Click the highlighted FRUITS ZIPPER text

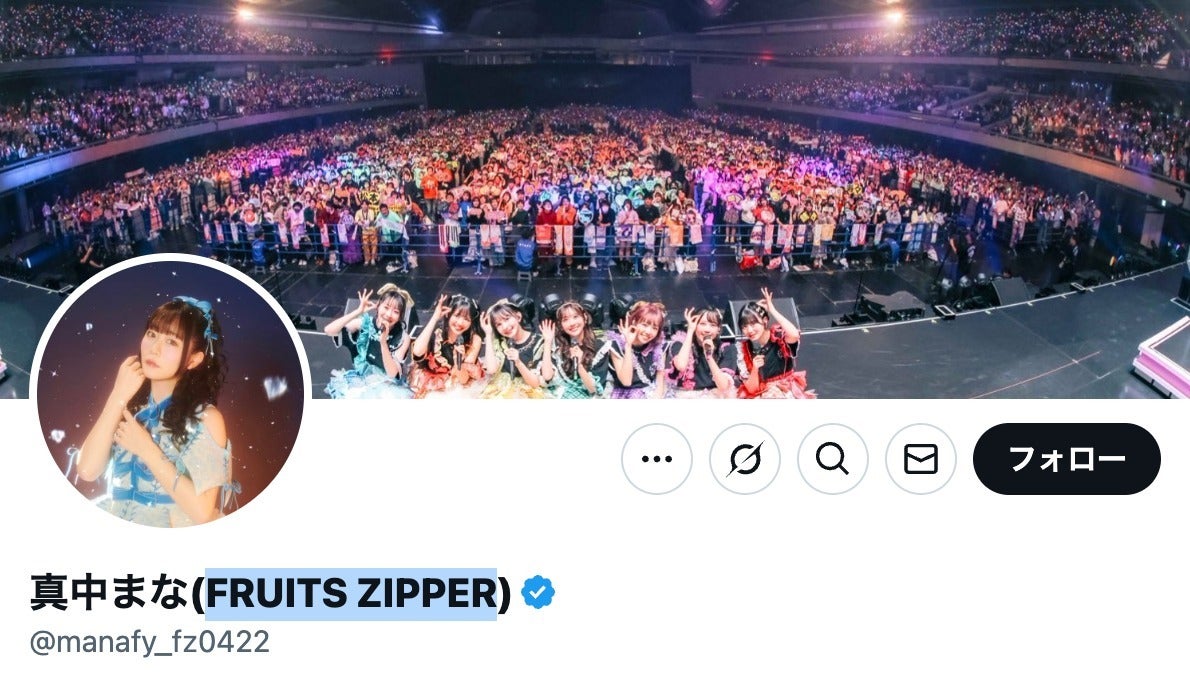pos(351,593)
